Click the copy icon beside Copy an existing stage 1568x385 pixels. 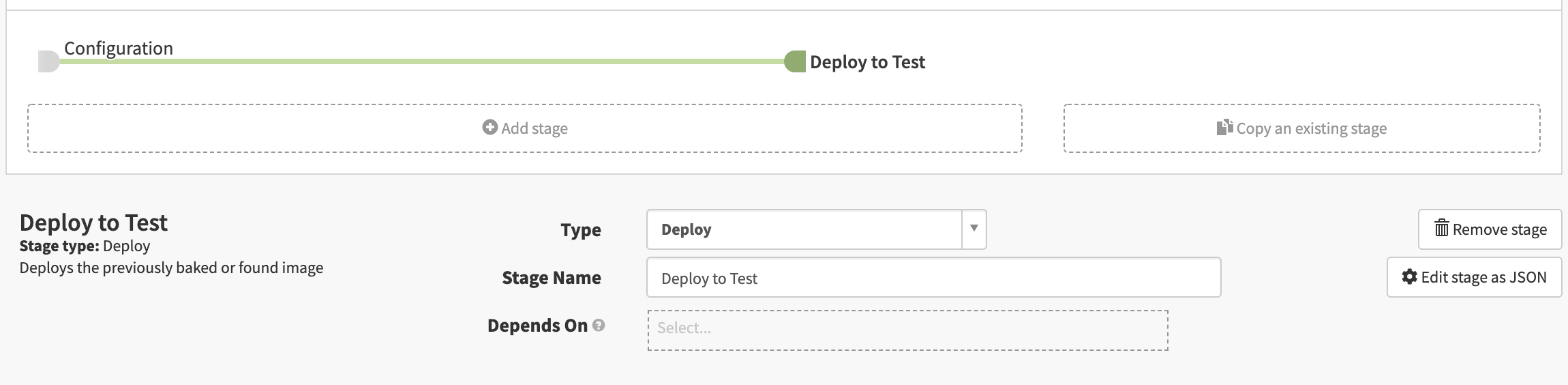[x=1224, y=128]
